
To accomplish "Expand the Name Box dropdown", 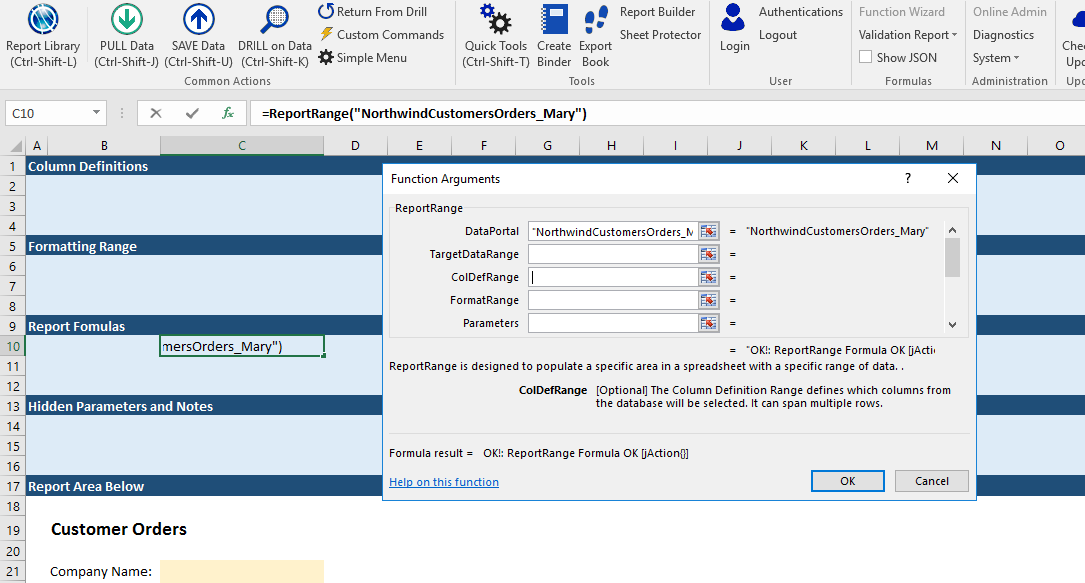I will 96,113.
